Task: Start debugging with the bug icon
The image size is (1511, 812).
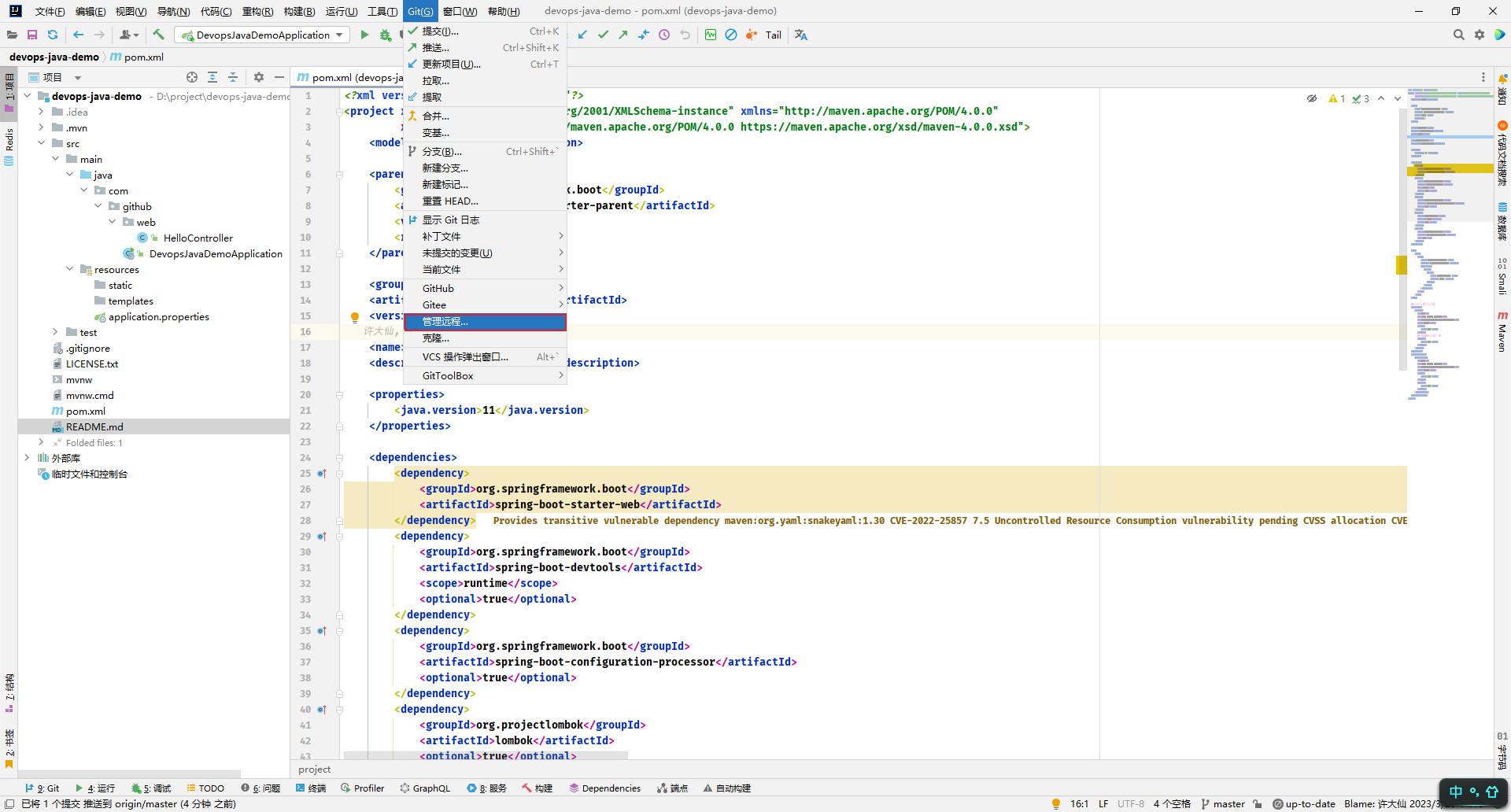Action: pyautogui.click(x=385, y=35)
